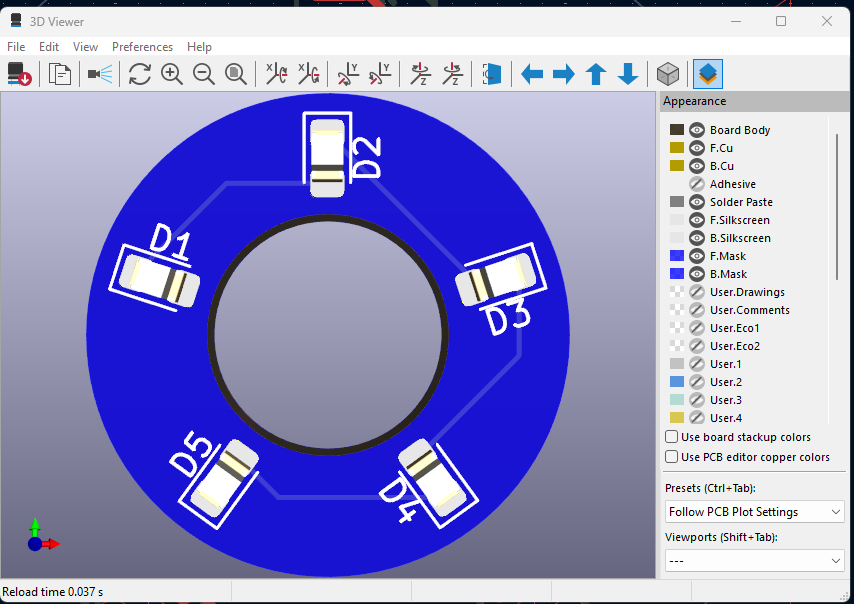
Task: Toggle raytracing render icon
Action: pos(99,74)
